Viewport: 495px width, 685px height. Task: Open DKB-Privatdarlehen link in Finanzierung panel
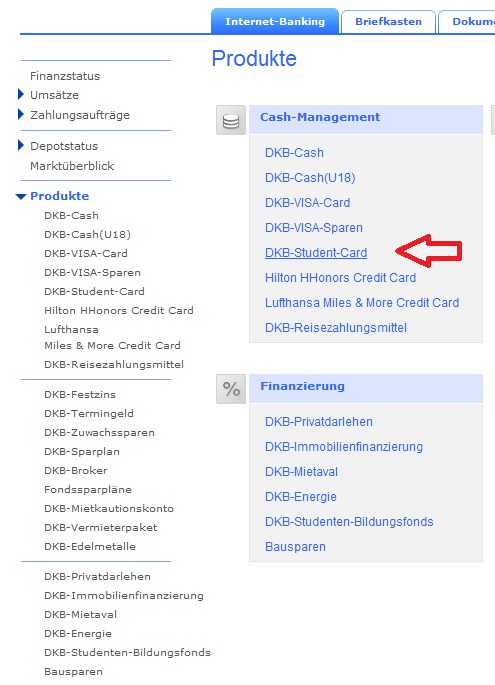pos(318,422)
